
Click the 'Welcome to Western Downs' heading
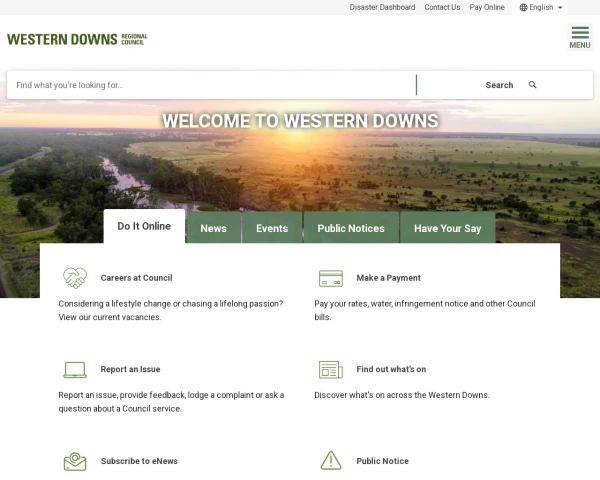point(300,121)
